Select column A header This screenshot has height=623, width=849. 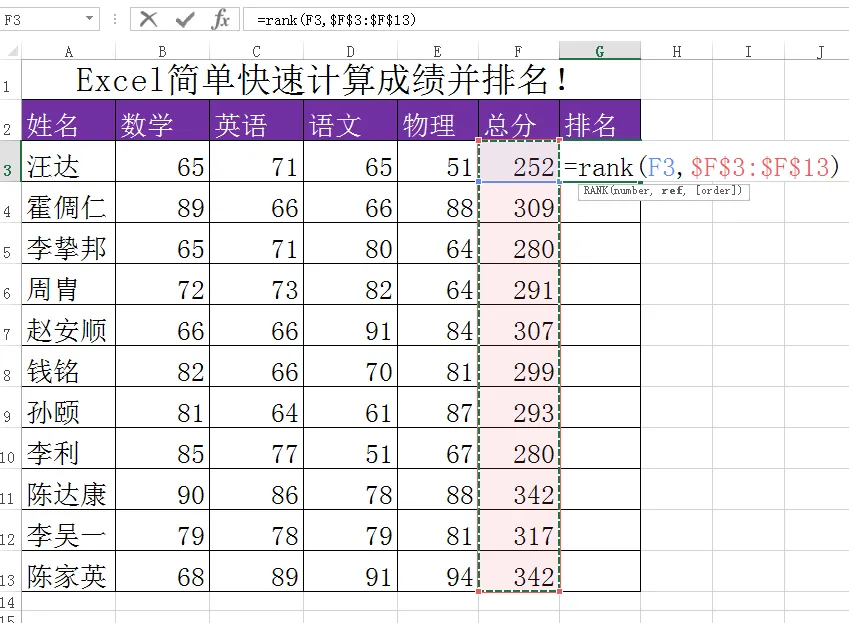[x=68, y=51]
